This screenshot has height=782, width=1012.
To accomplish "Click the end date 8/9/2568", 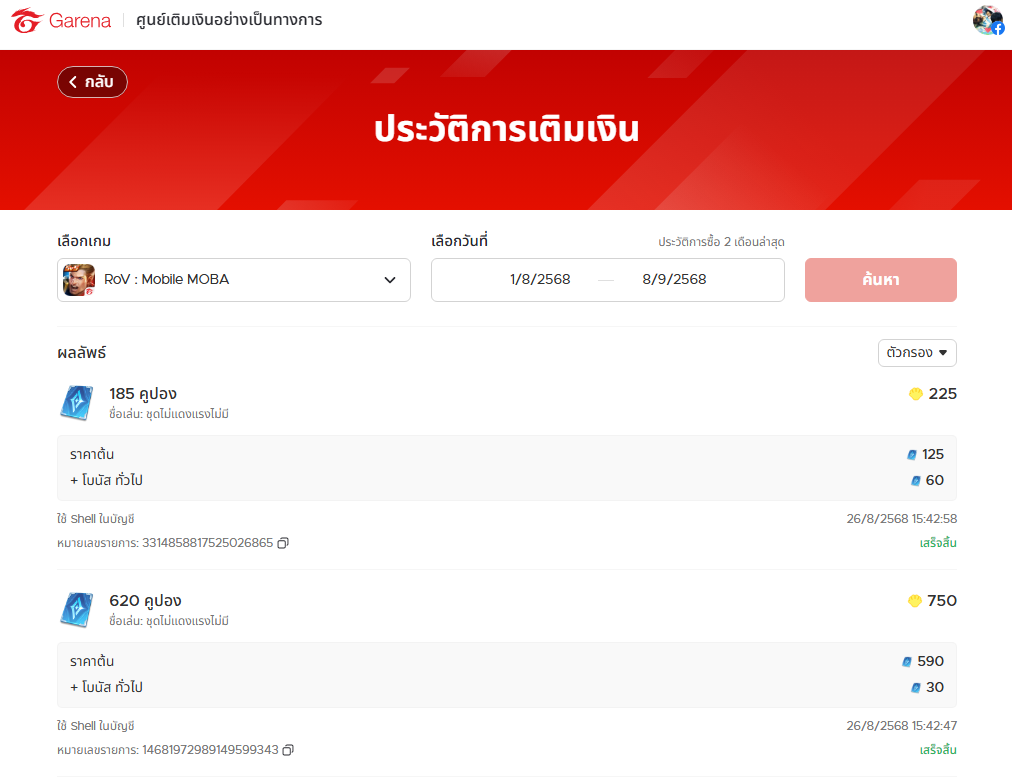I will (x=674, y=279).
